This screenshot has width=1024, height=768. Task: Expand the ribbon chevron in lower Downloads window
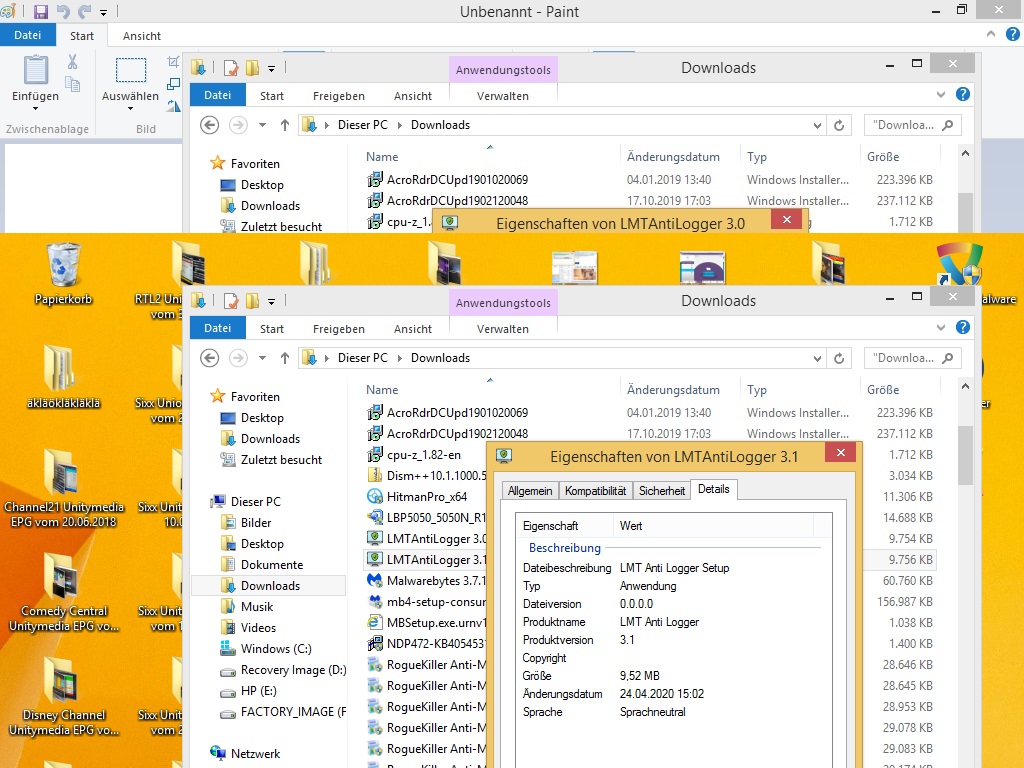940,327
